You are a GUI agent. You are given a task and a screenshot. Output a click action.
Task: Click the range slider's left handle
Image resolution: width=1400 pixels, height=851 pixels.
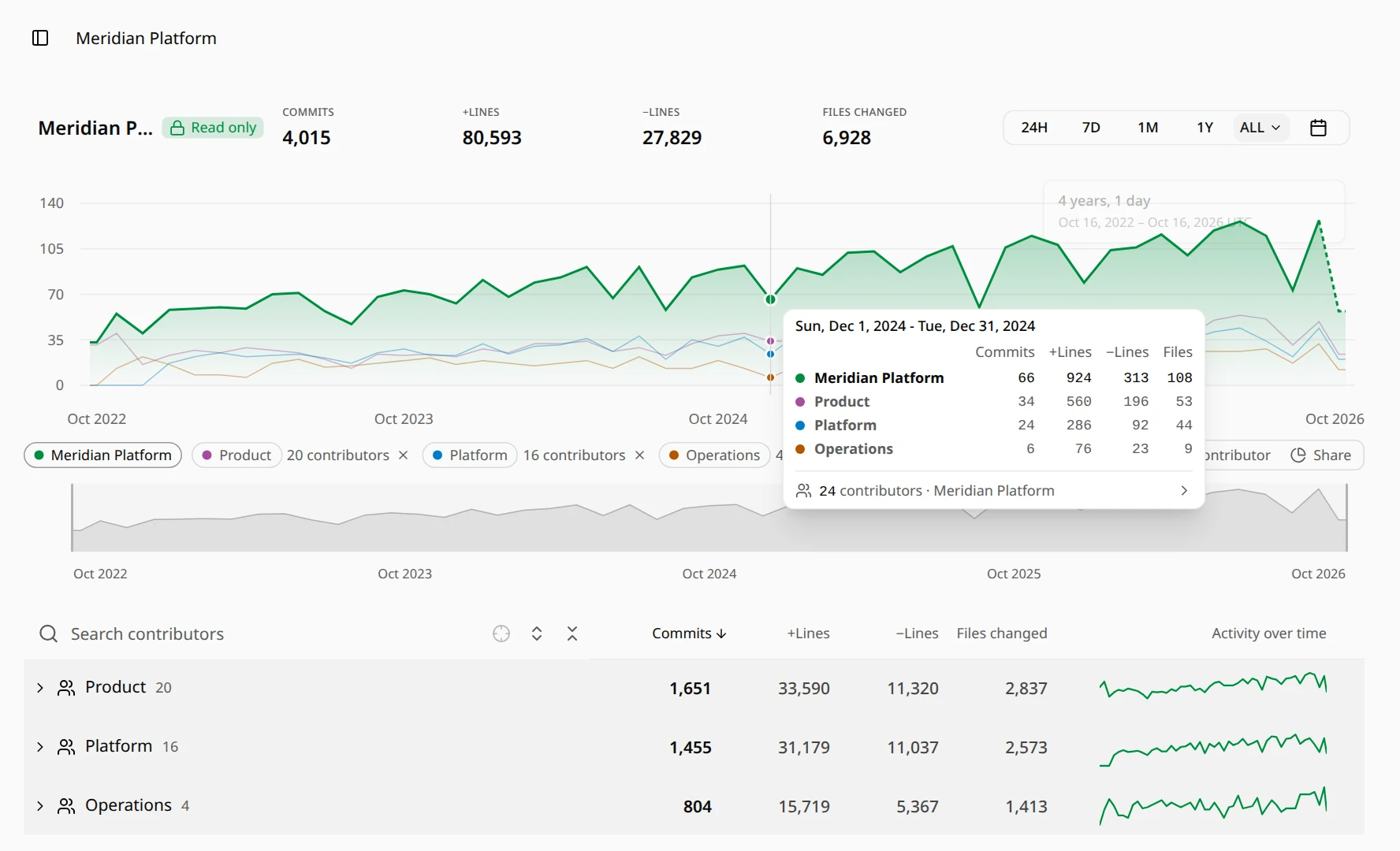tap(72, 518)
